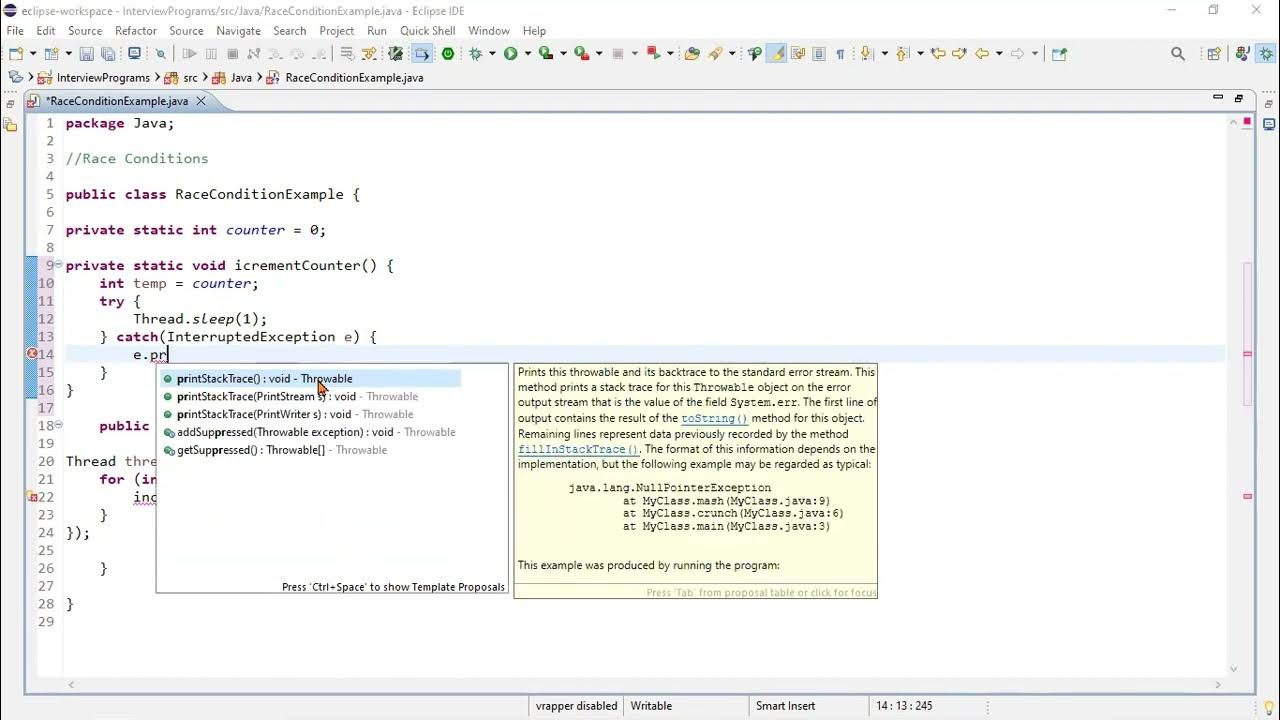Select printStackTrace() : void proposal

(x=309, y=378)
